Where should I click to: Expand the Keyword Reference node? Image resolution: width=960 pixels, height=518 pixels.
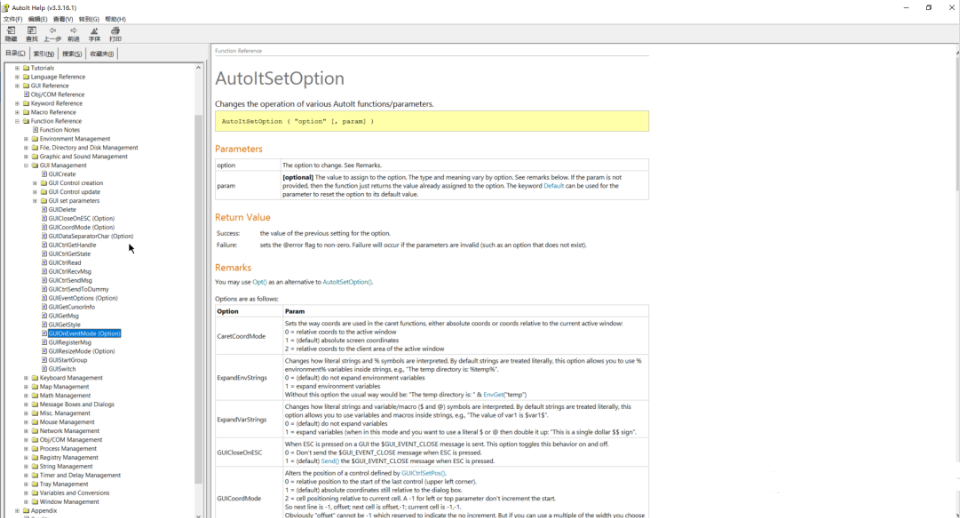tap(17, 103)
